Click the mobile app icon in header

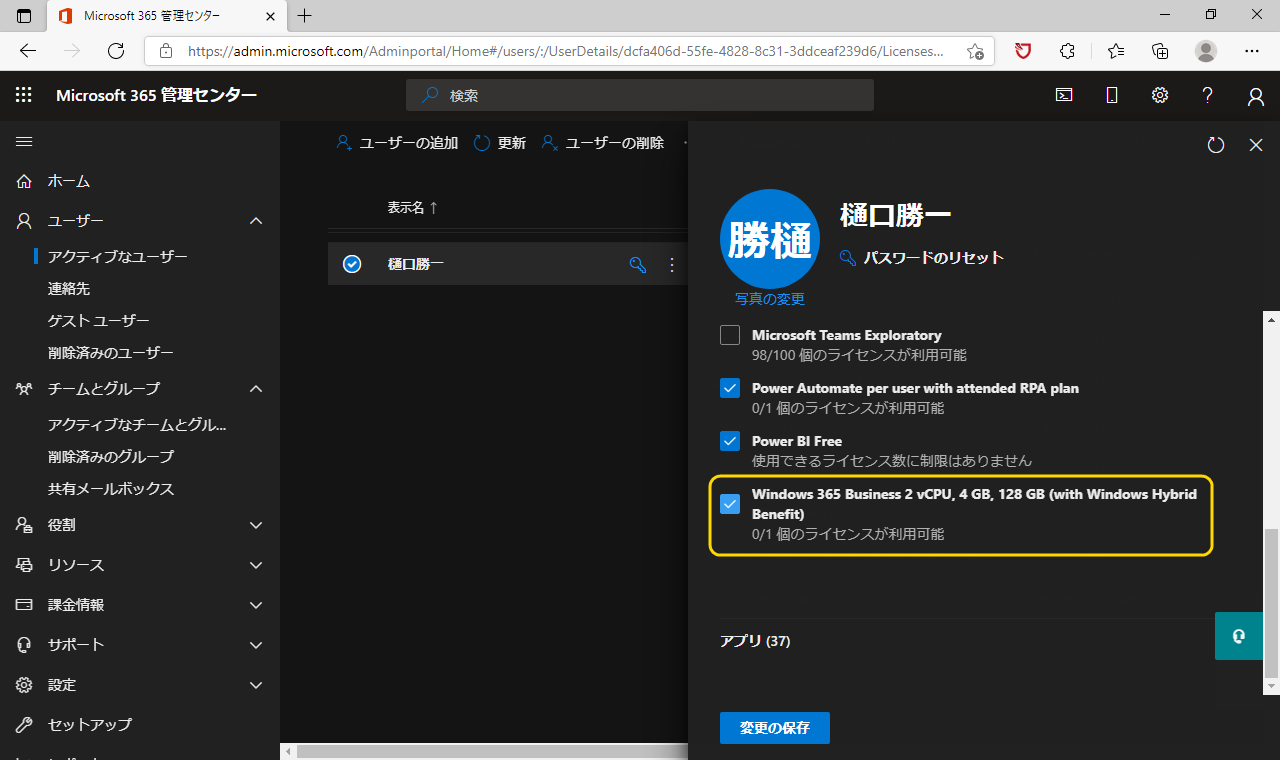pos(1112,95)
